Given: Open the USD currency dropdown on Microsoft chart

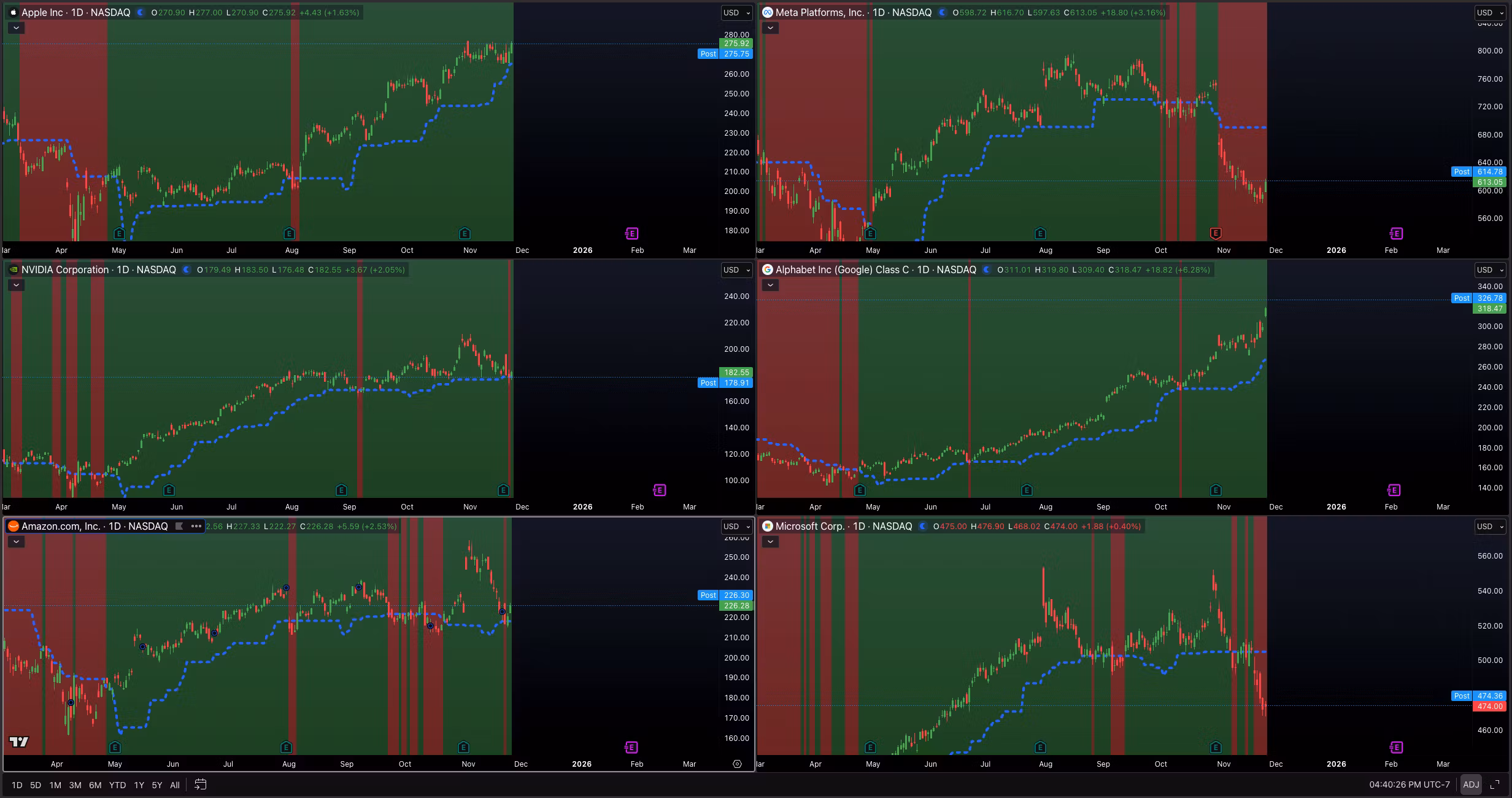Looking at the screenshot, I should (x=1491, y=526).
